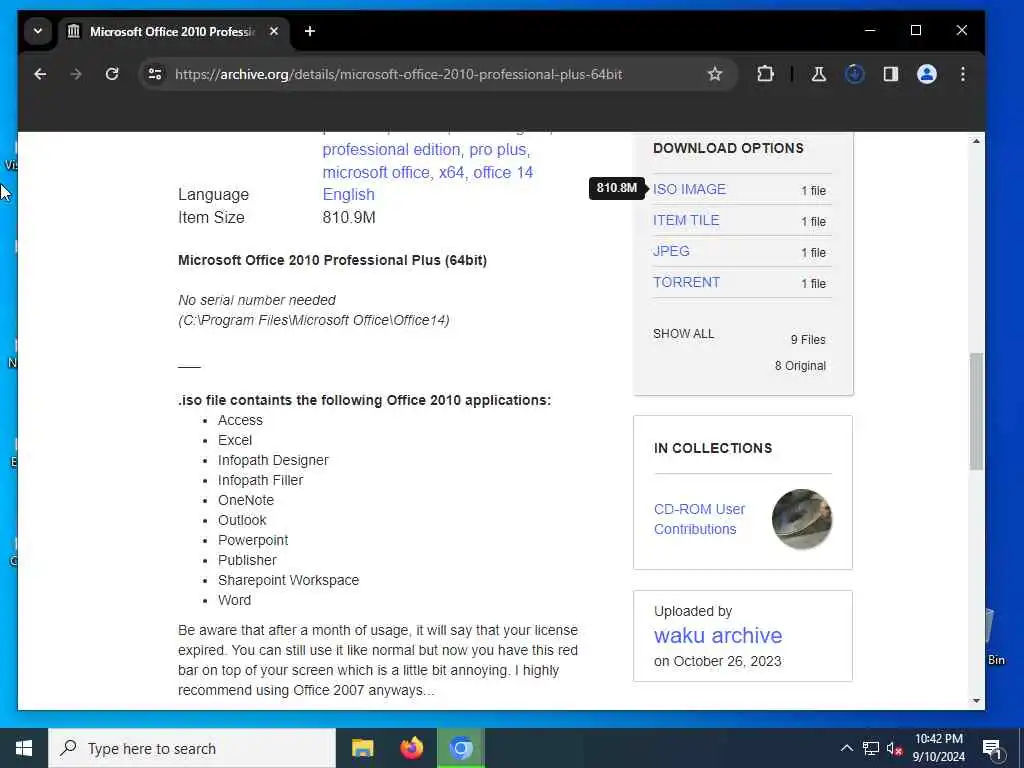Click the Infopath Designer list item

pyautogui.click(x=273, y=460)
